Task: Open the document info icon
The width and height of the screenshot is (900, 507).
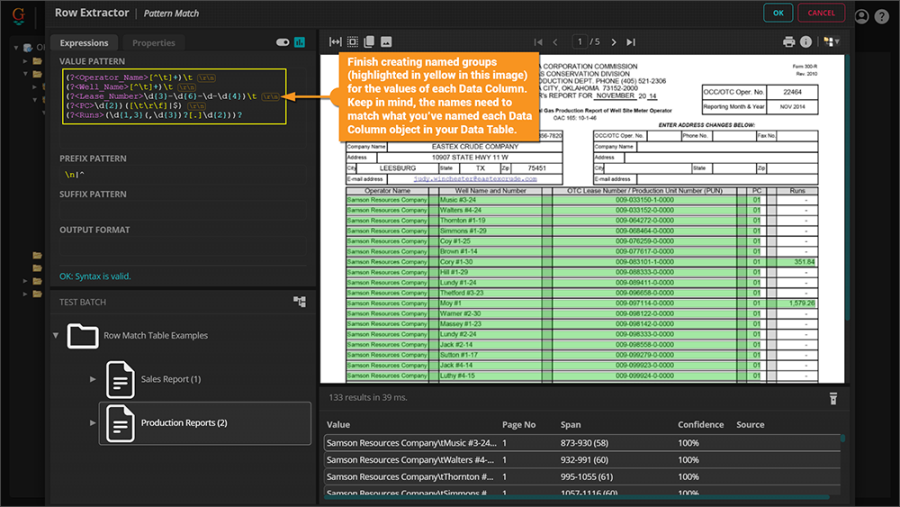Action: point(806,42)
